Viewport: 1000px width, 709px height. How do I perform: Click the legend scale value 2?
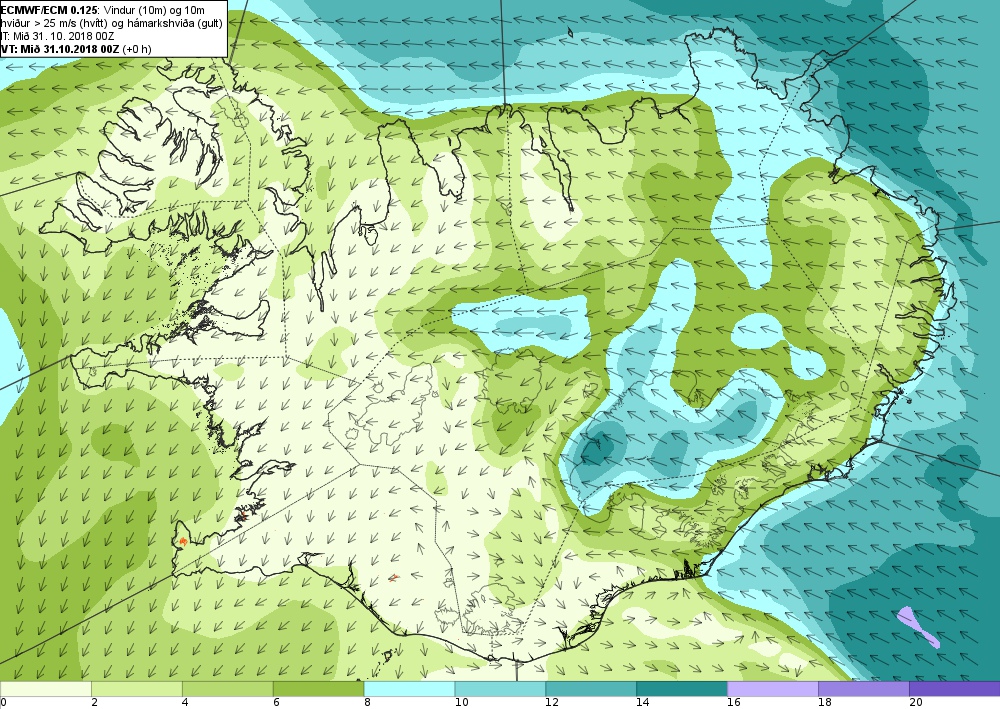pyautogui.click(x=94, y=703)
